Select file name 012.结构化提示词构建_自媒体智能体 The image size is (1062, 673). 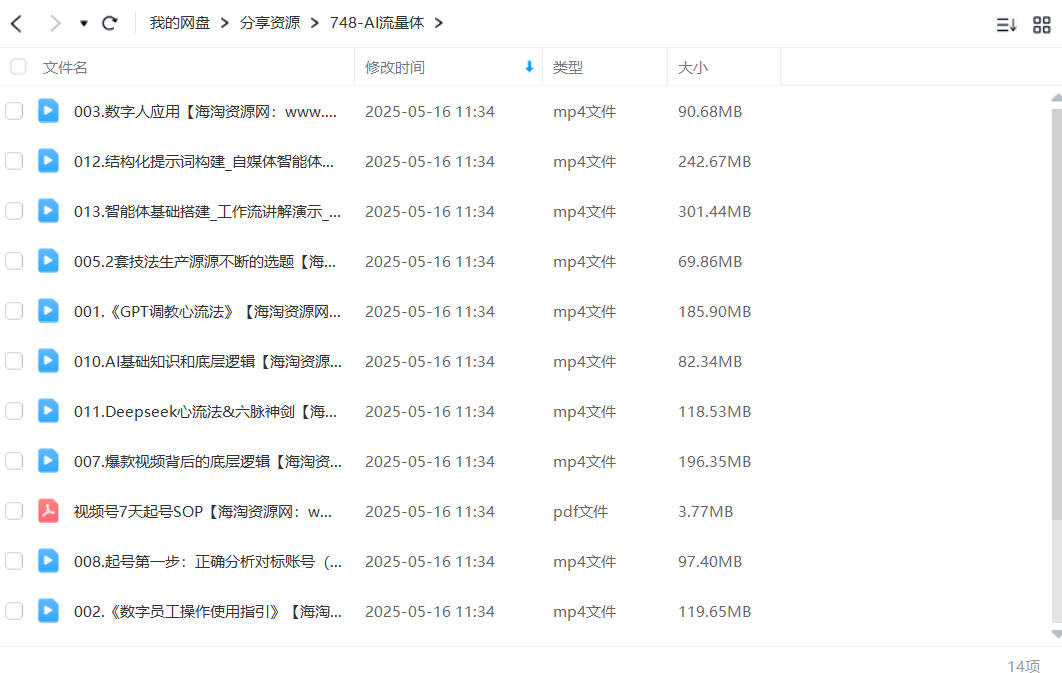point(204,162)
